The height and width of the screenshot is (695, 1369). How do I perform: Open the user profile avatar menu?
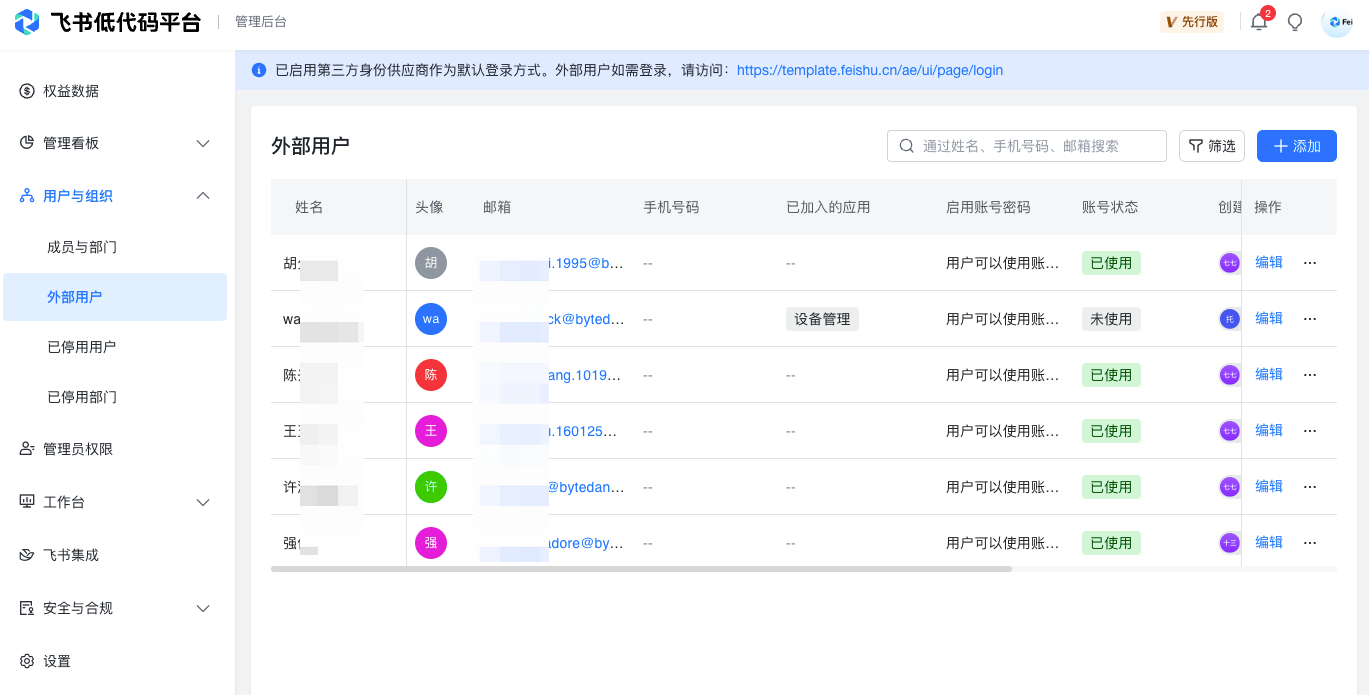pyautogui.click(x=1337, y=22)
